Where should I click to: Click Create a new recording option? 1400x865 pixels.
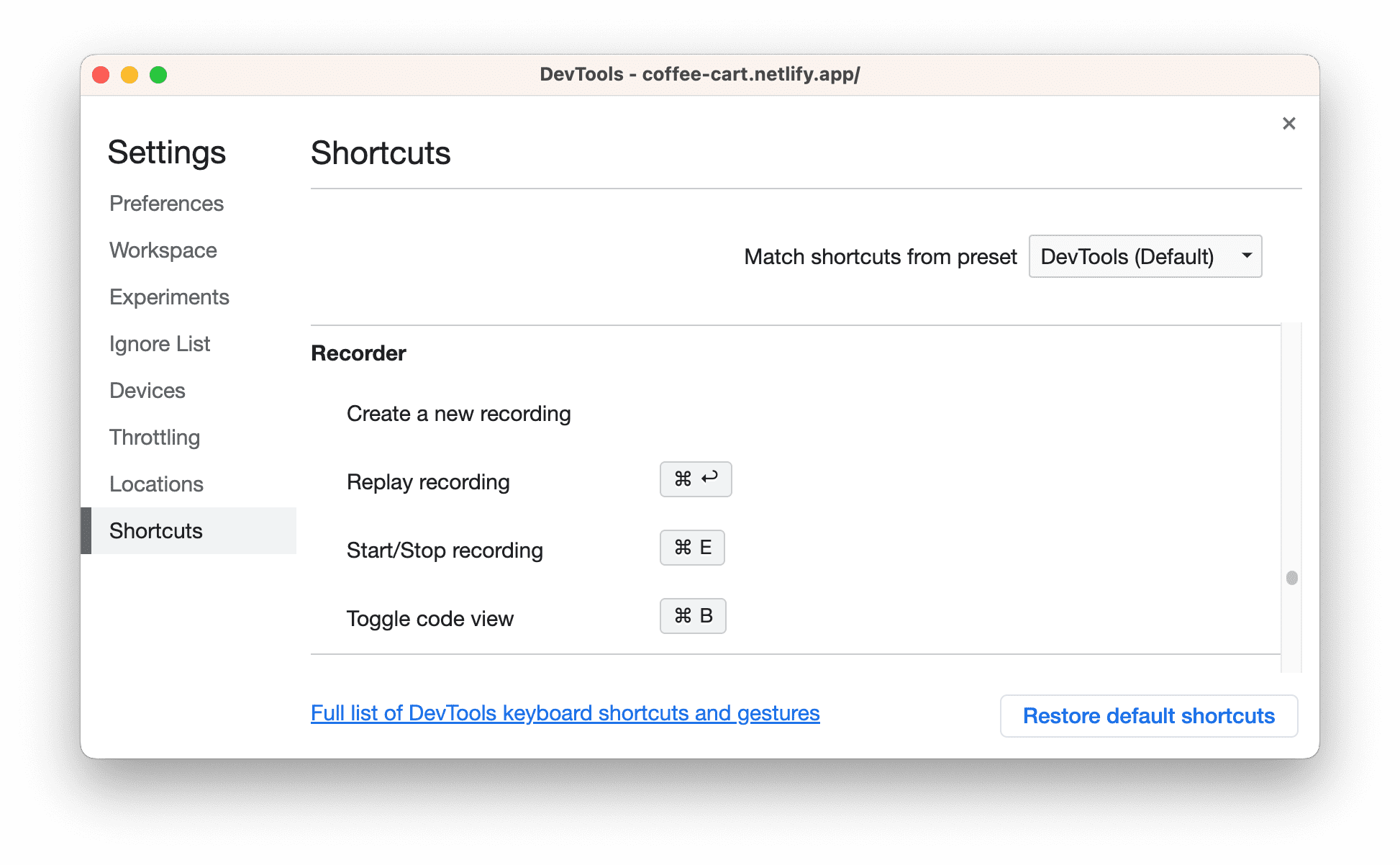coord(458,413)
